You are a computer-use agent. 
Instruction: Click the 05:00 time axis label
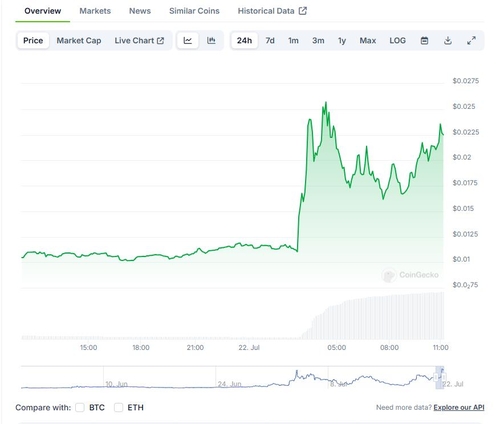tap(337, 348)
